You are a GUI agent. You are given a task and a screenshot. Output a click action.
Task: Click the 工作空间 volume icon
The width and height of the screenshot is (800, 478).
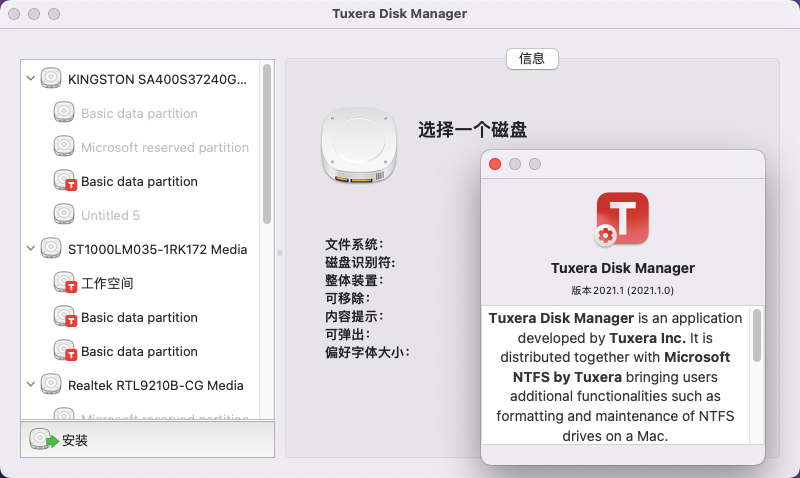point(65,283)
